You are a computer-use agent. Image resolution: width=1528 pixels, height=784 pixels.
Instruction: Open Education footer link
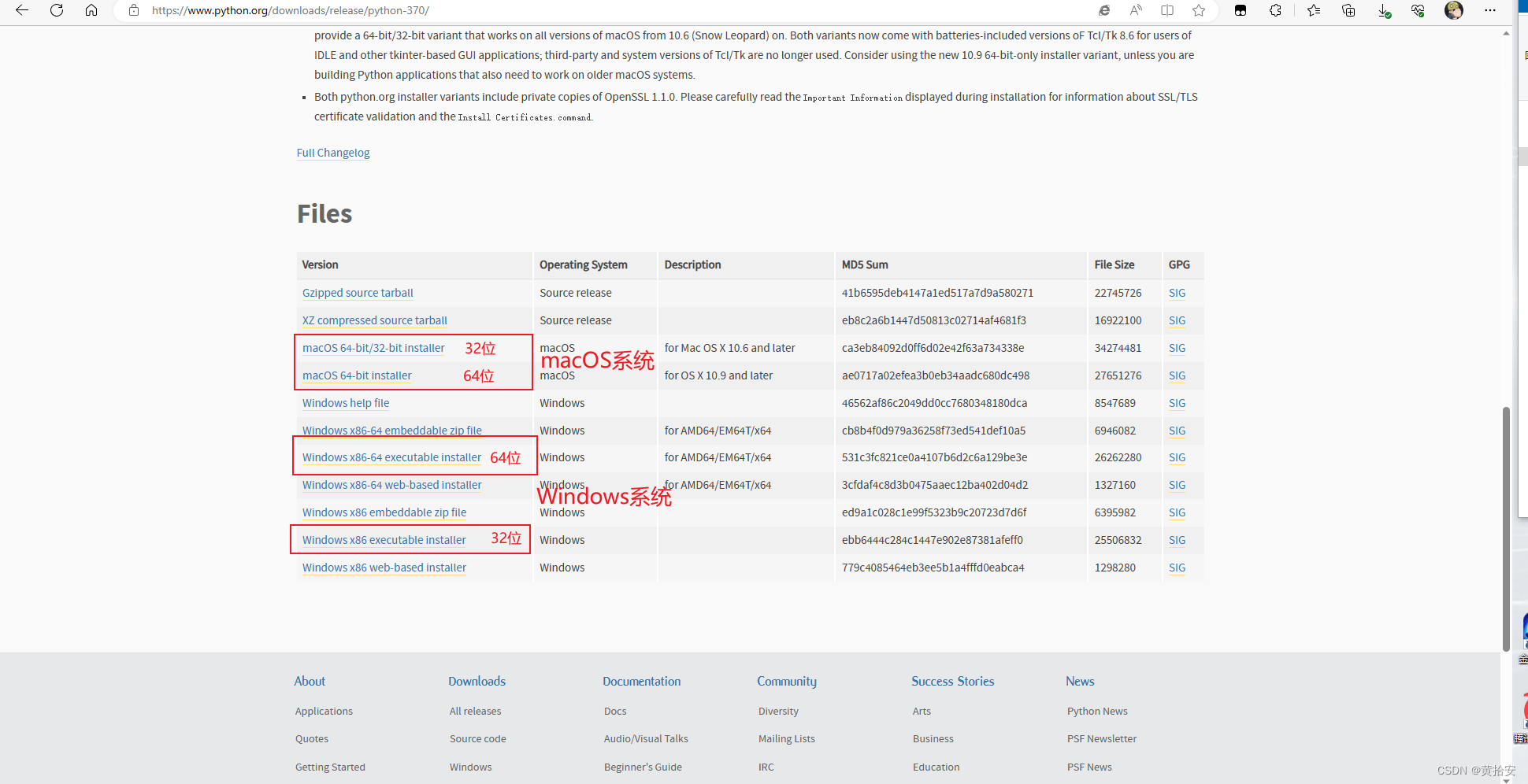pyautogui.click(x=936, y=767)
